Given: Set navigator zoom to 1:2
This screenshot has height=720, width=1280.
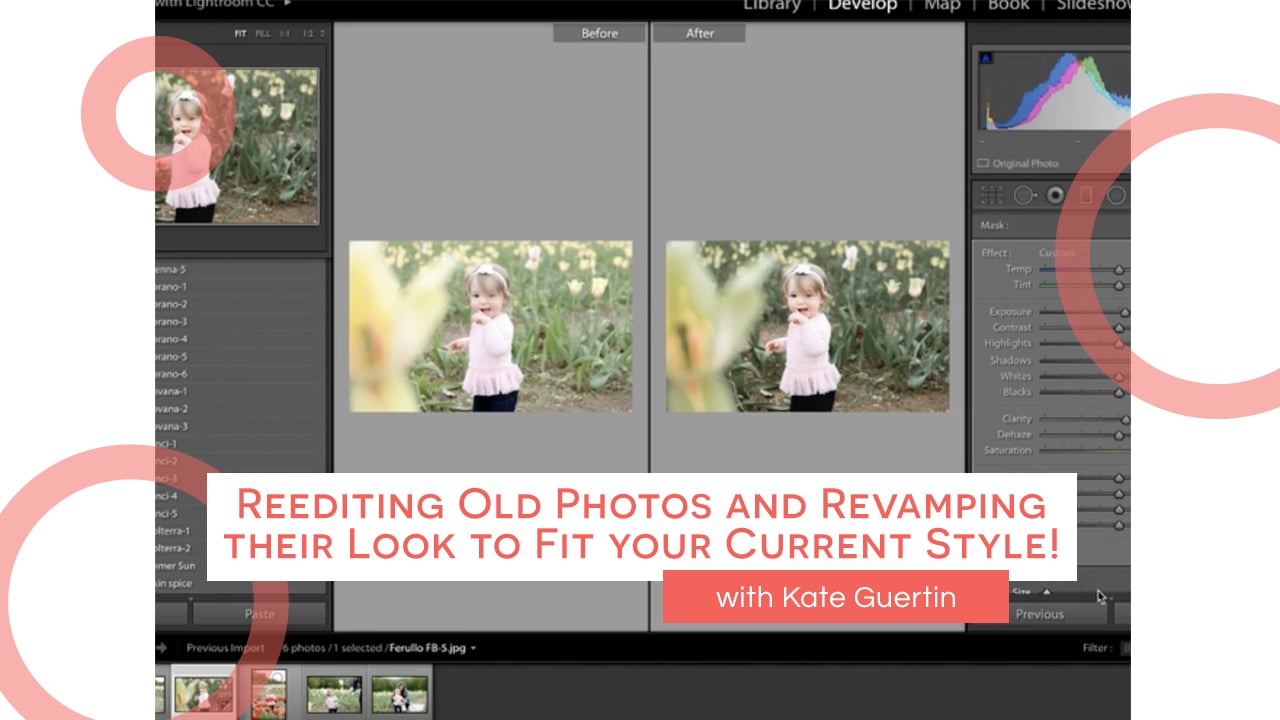Looking at the screenshot, I should pos(308,33).
